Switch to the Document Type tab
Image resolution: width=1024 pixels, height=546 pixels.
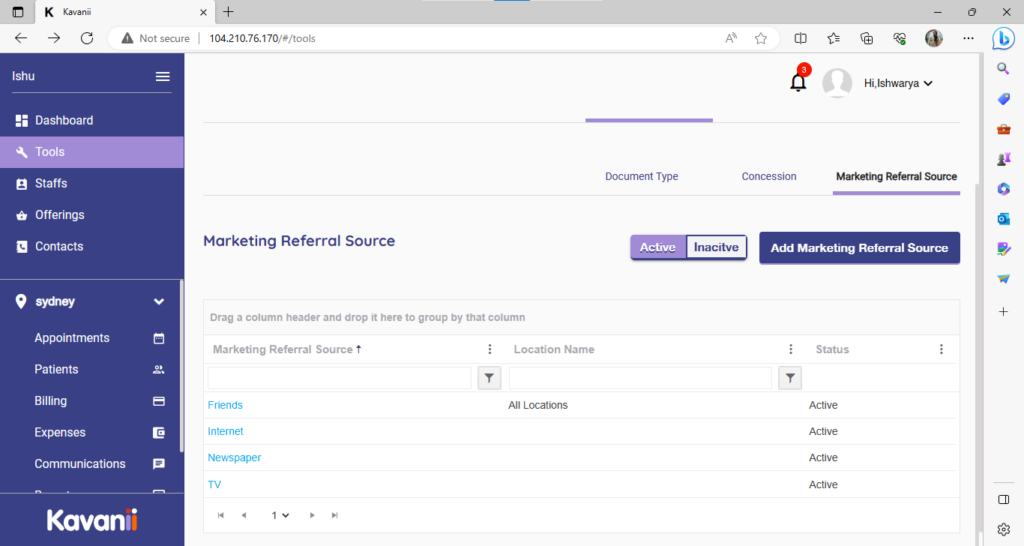coord(641,176)
